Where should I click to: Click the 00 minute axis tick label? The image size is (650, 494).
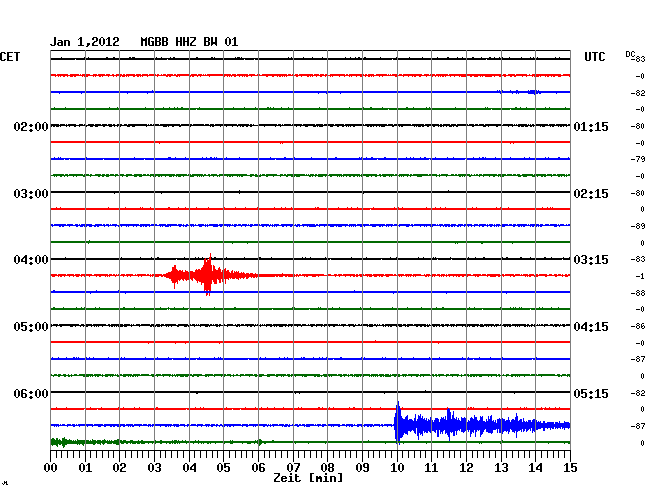click(51, 468)
